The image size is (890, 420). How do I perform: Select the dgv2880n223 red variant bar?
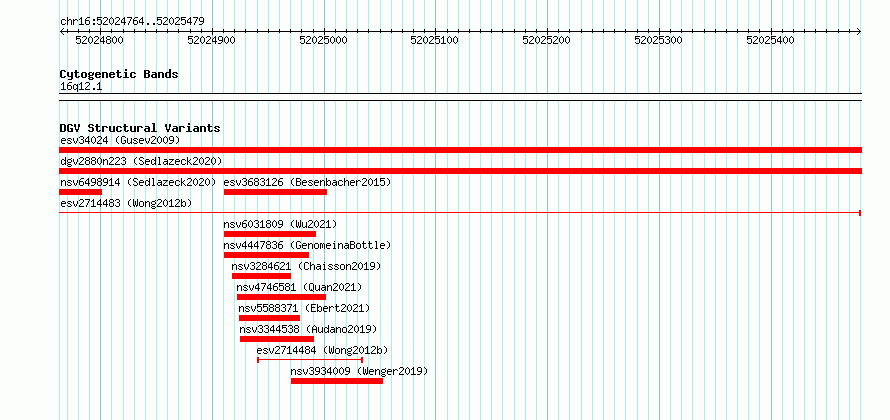point(460,171)
